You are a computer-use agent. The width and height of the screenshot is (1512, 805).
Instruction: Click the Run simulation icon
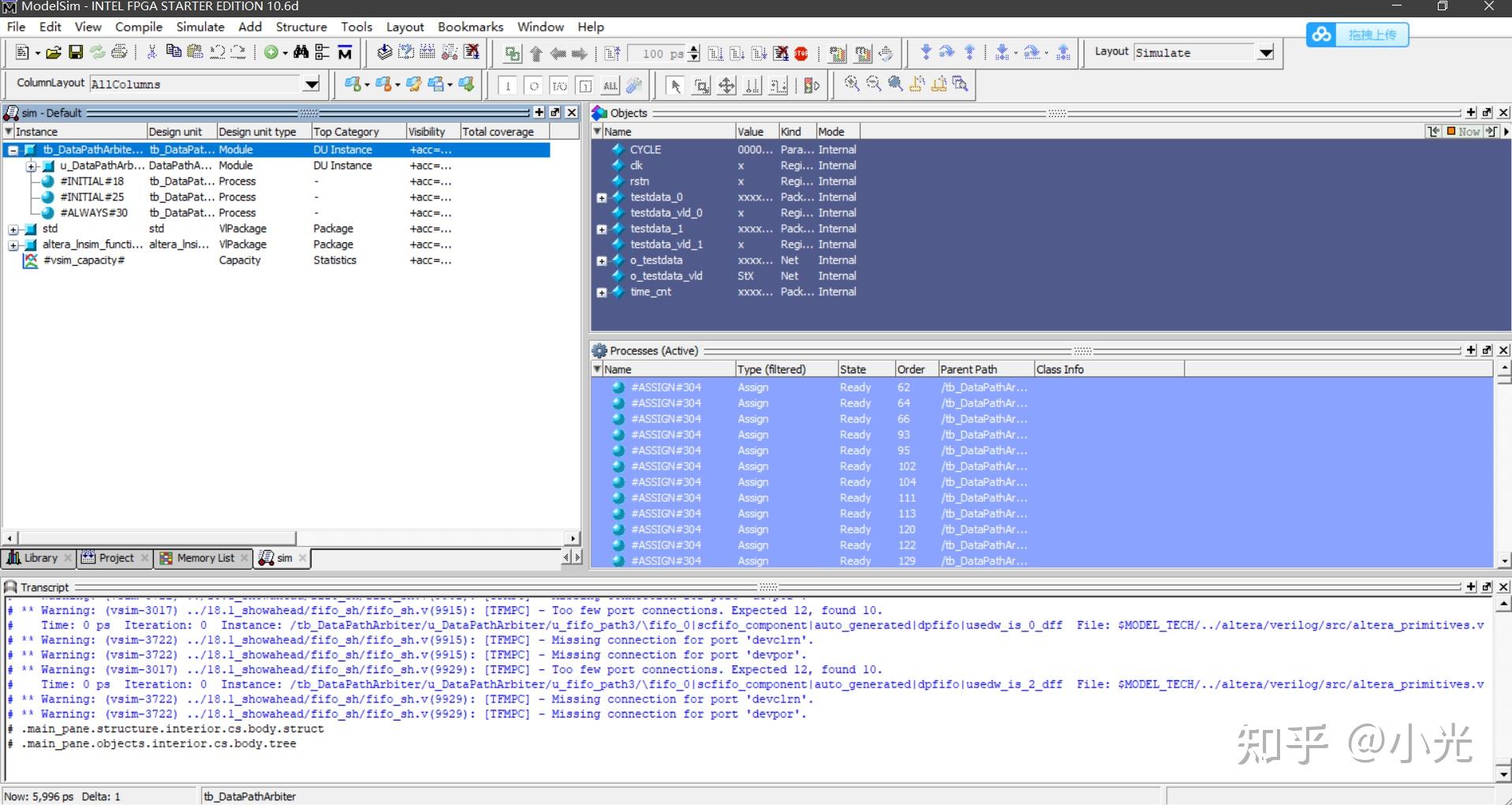coord(715,54)
